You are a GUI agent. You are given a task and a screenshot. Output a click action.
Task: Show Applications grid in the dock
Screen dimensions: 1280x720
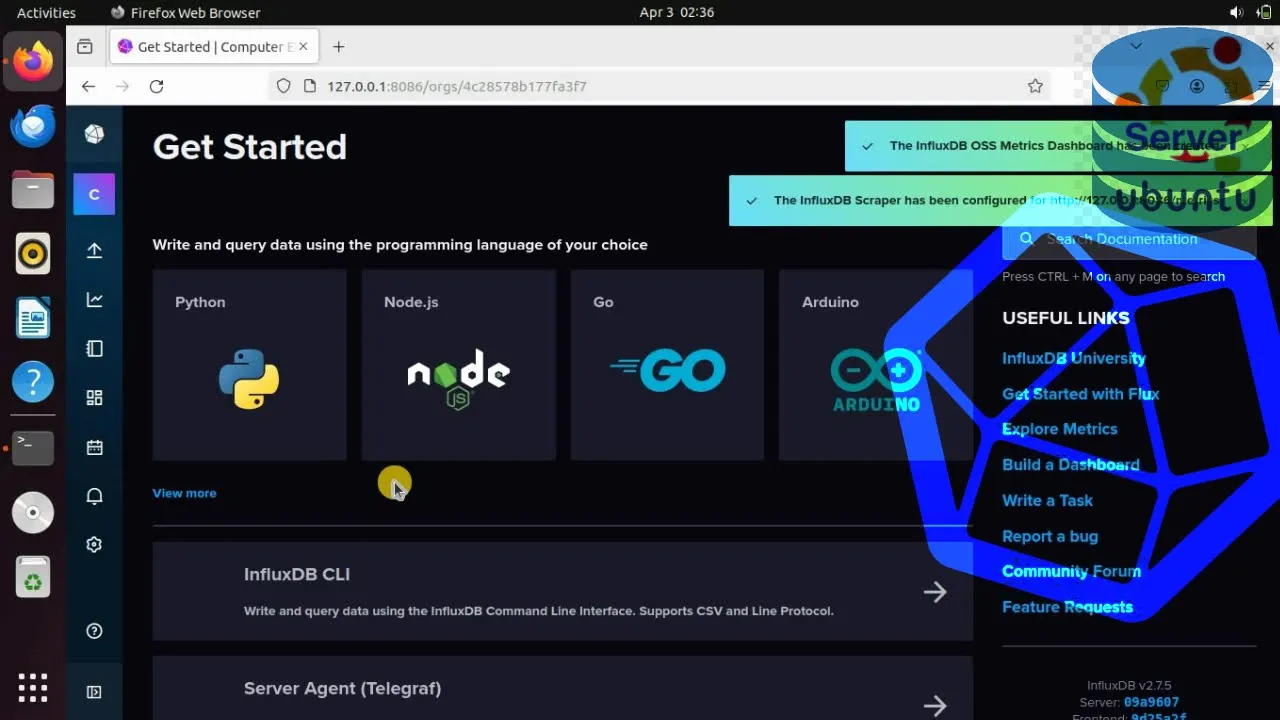pos(33,688)
